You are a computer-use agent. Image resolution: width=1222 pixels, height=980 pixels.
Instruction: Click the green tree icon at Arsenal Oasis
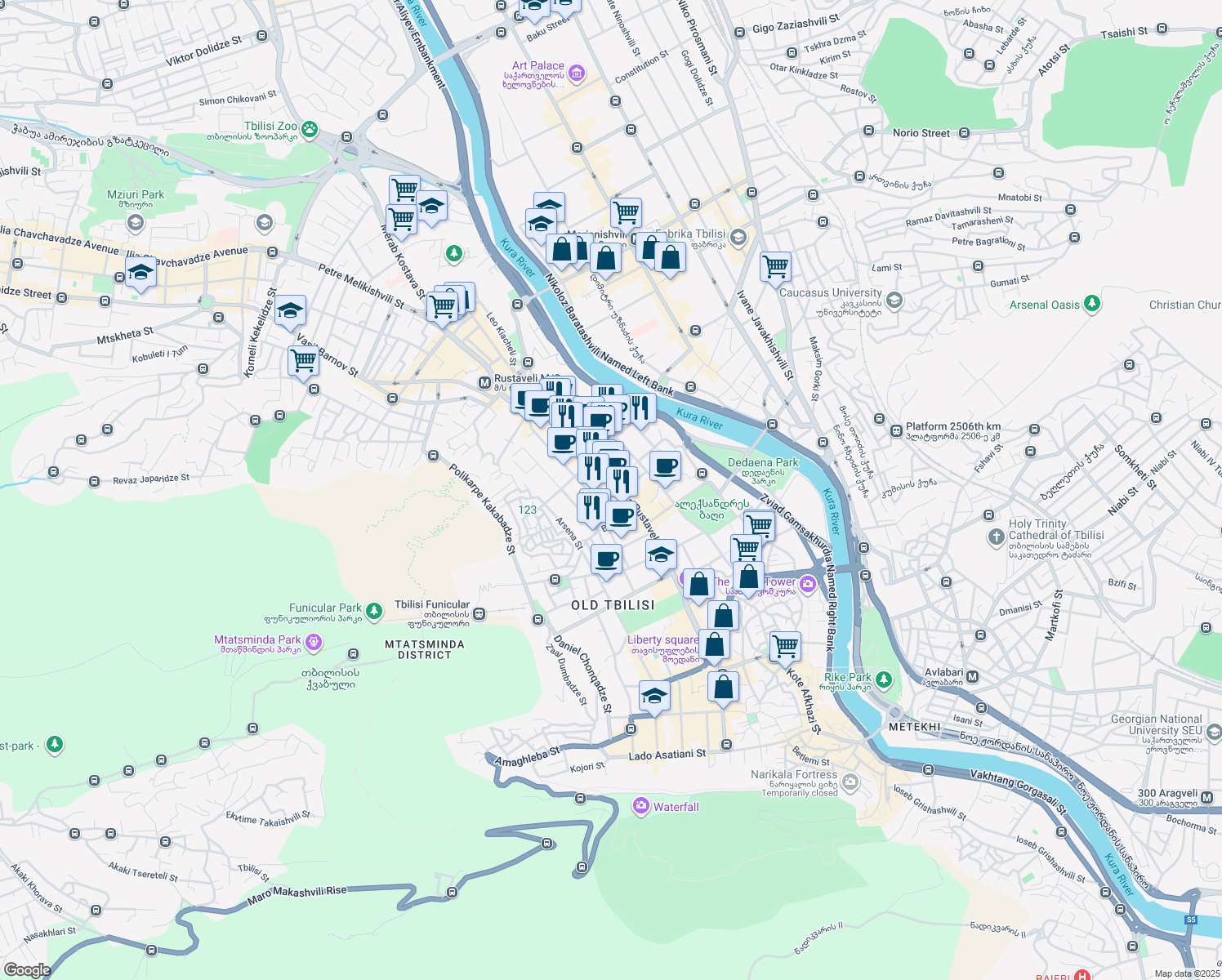point(1092,304)
